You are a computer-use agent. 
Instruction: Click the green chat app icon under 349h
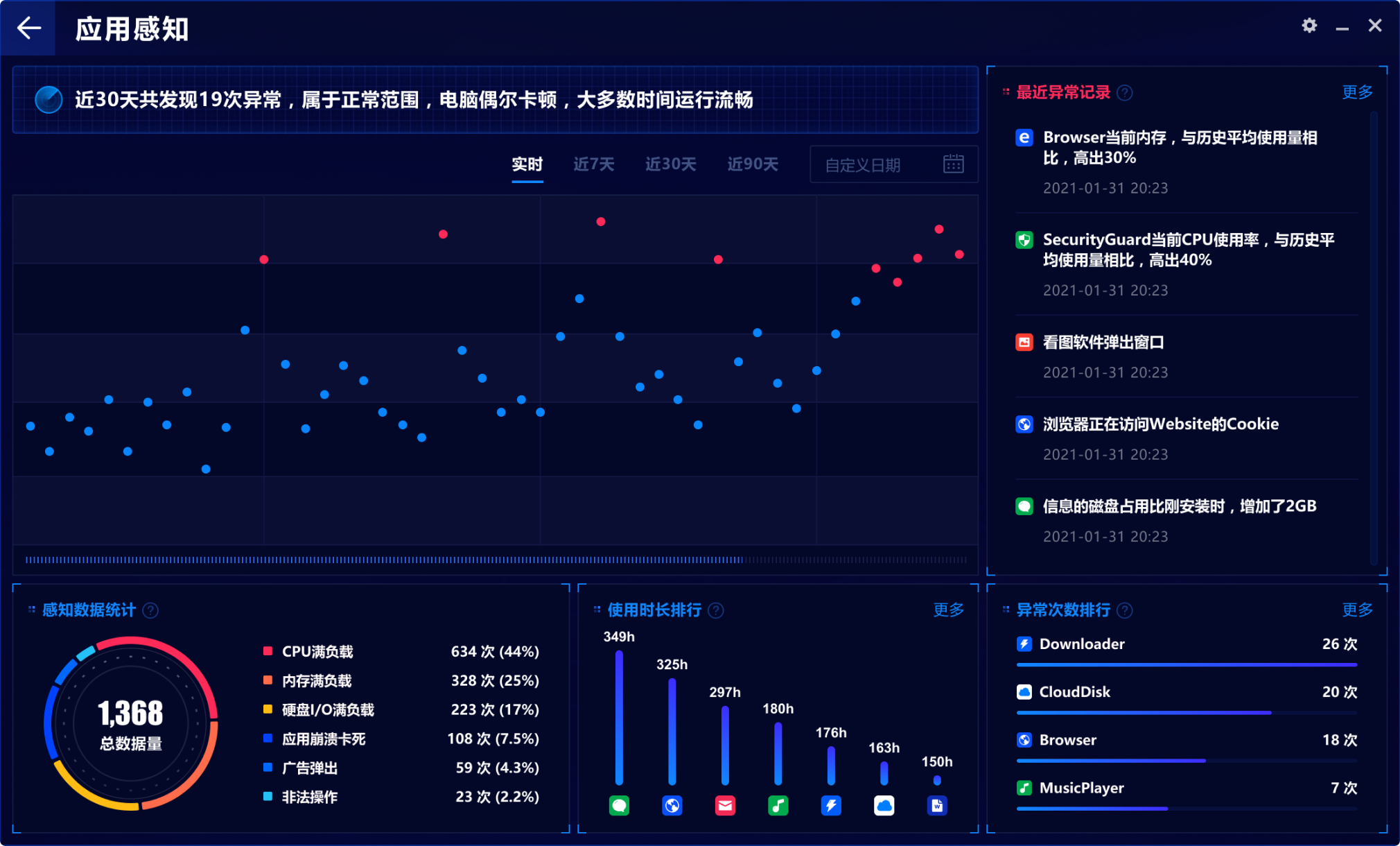coord(619,805)
